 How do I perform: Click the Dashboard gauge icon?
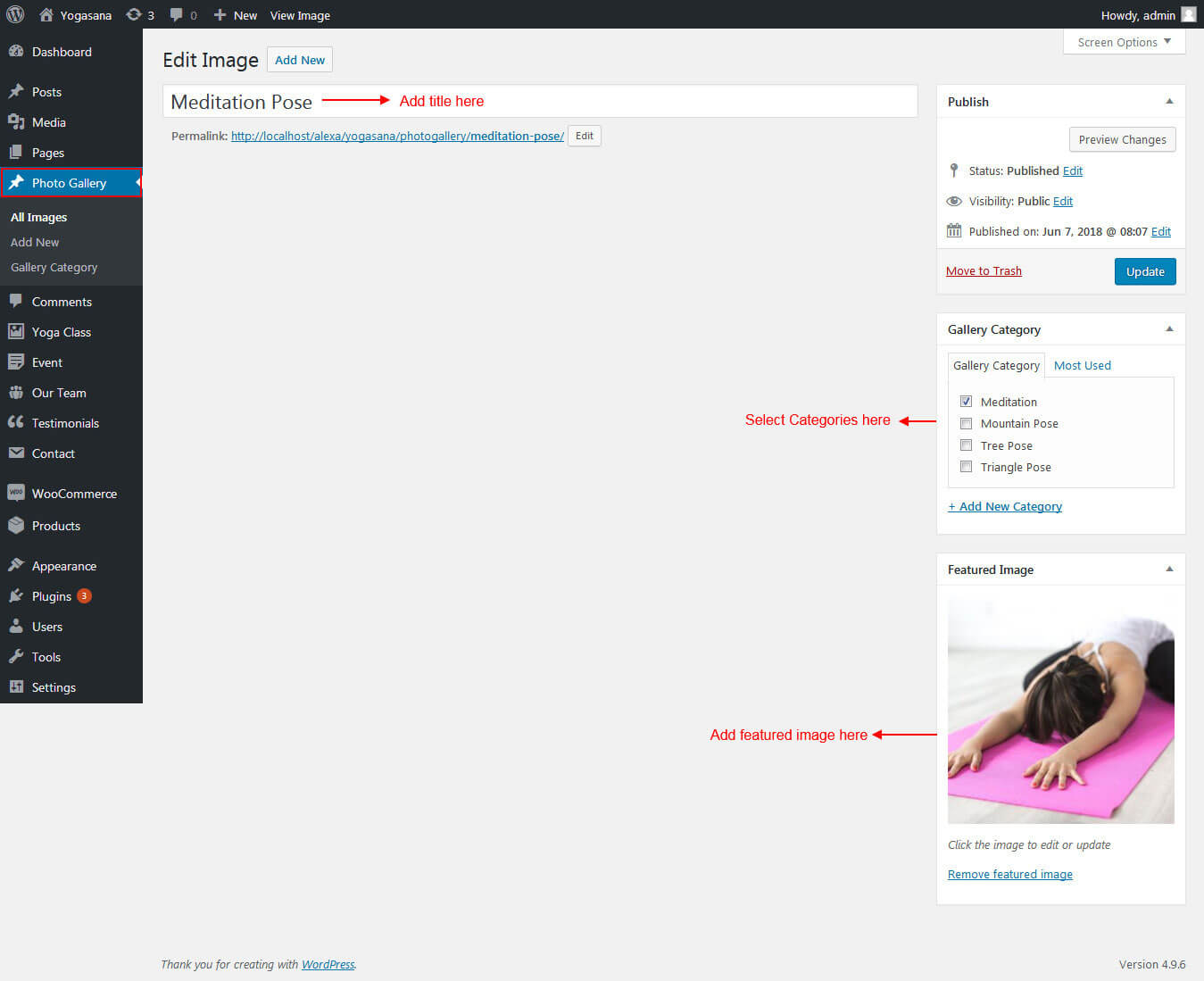[x=16, y=52]
